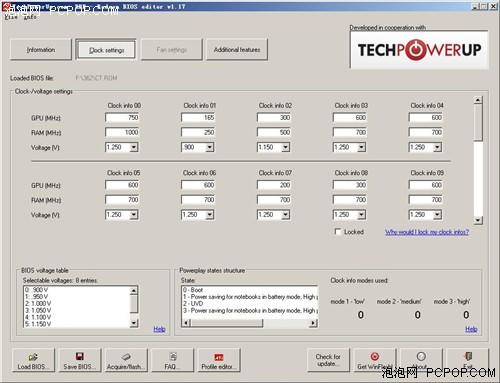Switch to the Information tab
Screen dimensions: 500x383
click(41, 50)
